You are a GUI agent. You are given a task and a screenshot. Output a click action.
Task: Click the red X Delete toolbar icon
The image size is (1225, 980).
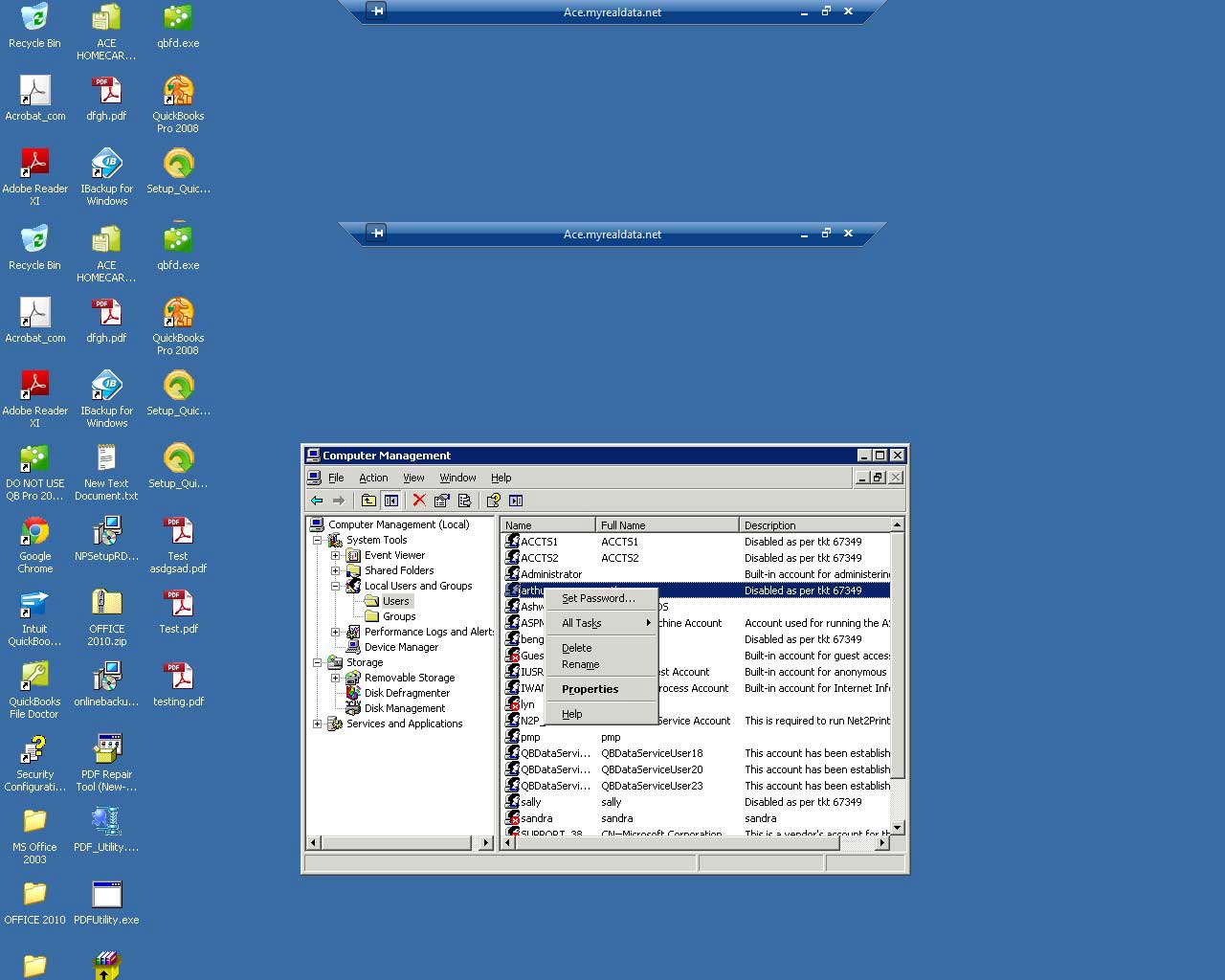pyautogui.click(x=419, y=501)
